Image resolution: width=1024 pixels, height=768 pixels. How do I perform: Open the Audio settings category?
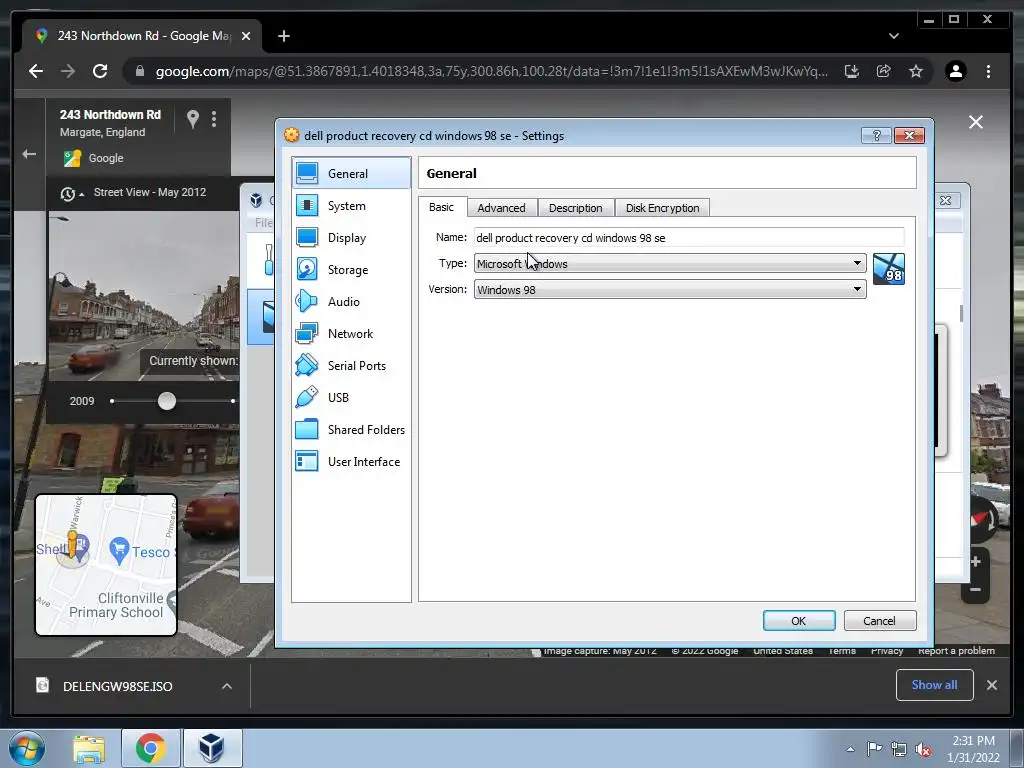click(351, 302)
